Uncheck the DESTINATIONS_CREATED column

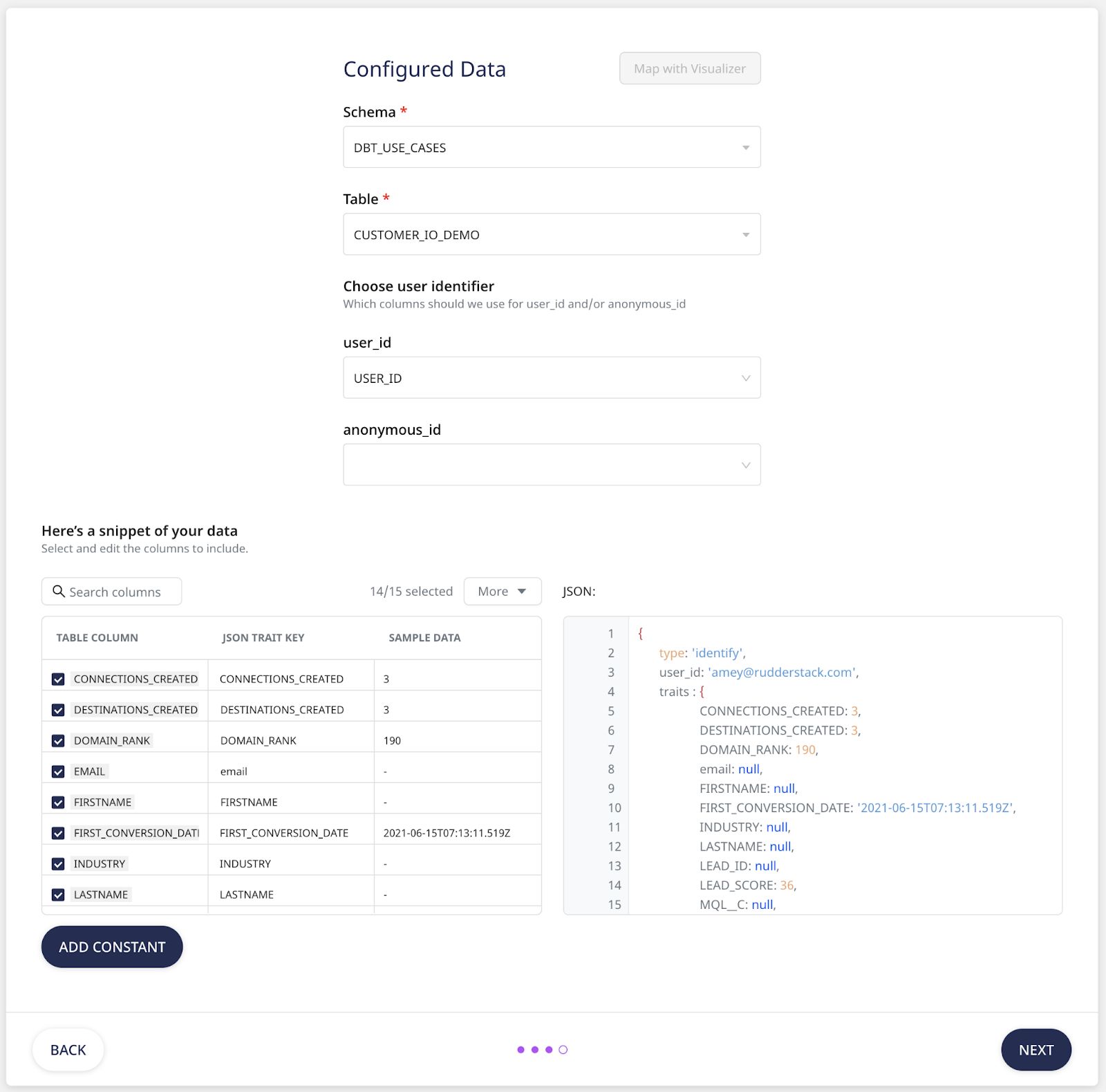pos(57,709)
